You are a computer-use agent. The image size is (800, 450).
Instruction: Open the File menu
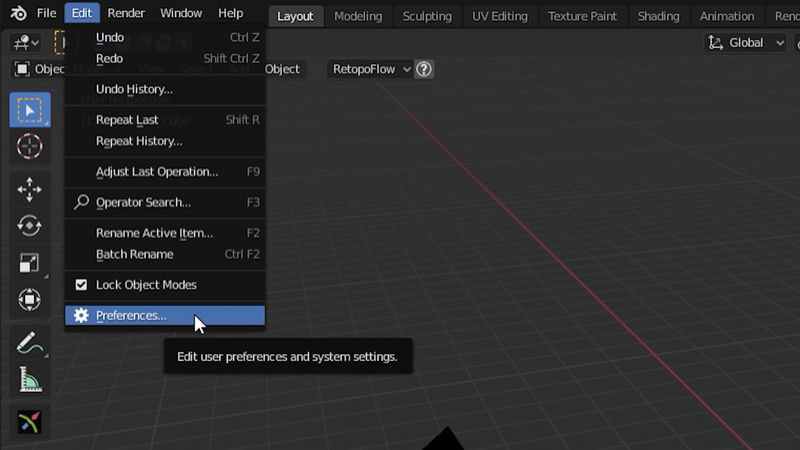(x=46, y=13)
